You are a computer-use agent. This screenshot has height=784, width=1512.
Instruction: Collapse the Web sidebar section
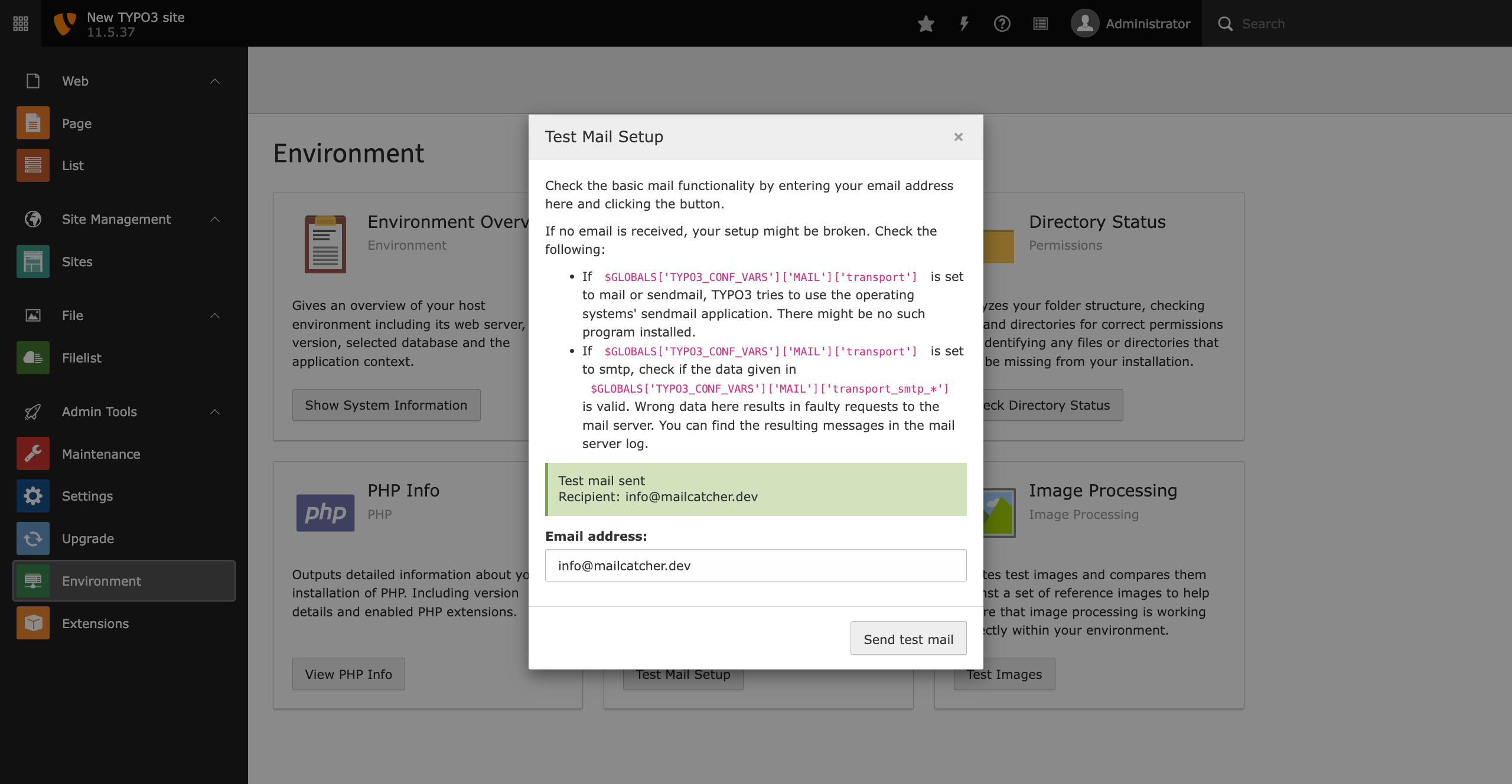pos(215,81)
